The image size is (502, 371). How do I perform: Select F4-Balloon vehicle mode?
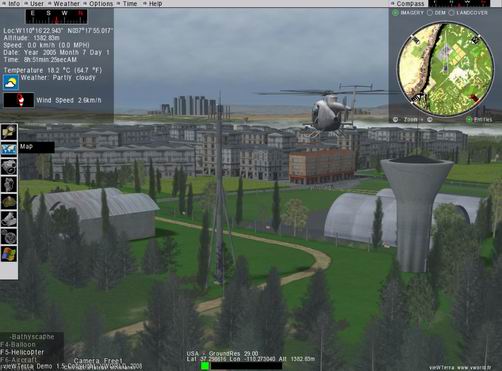coord(18,344)
